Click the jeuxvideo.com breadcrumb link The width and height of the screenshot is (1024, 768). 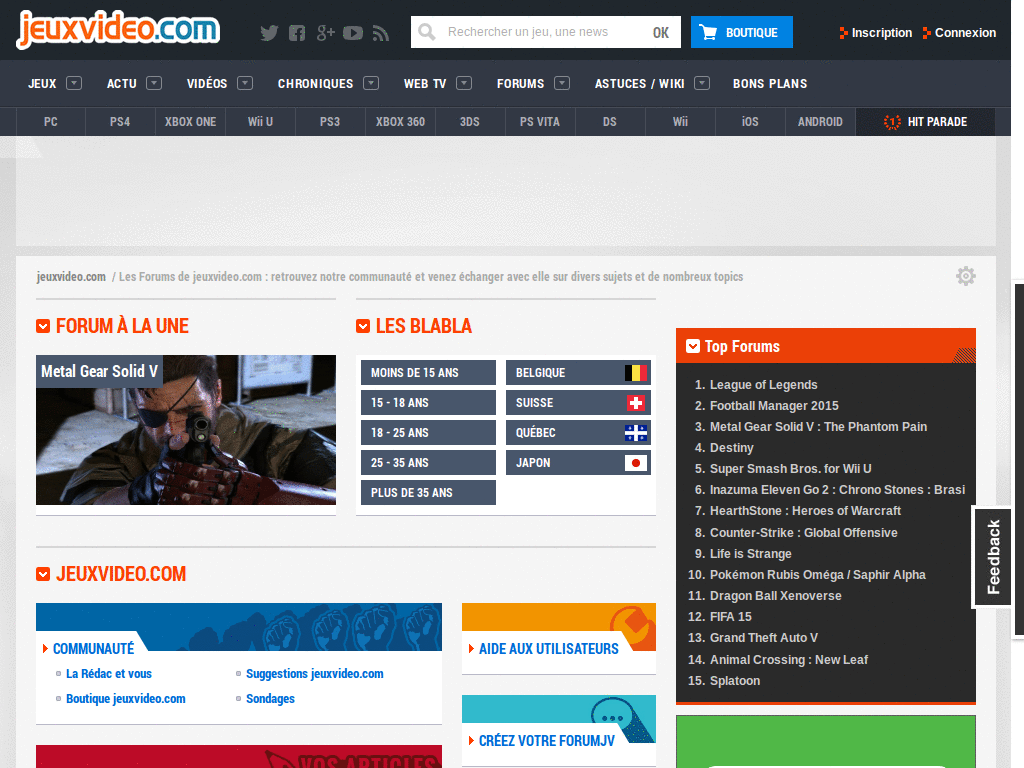pyautogui.click(x=71, y=276)
